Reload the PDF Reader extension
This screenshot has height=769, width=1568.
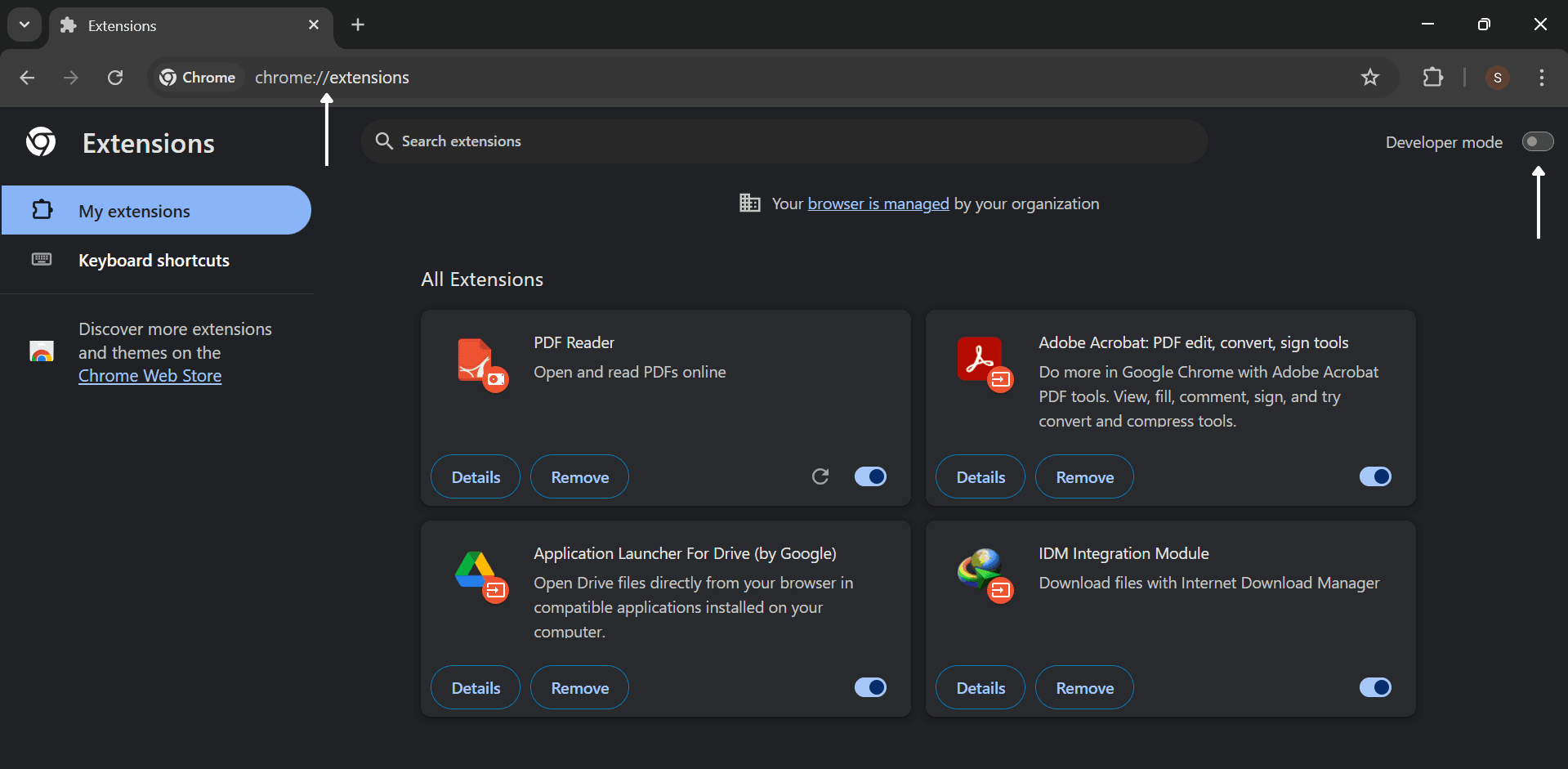[x=820, y=476]
